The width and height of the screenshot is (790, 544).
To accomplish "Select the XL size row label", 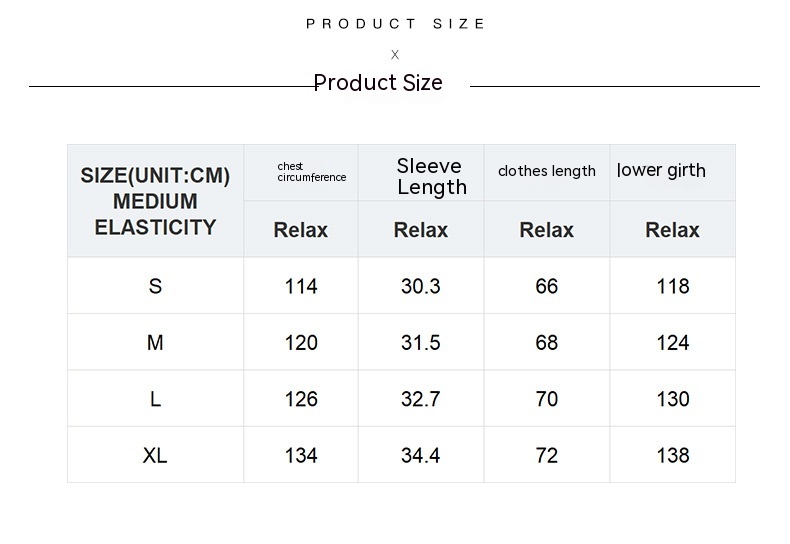I will pos(155,455).
